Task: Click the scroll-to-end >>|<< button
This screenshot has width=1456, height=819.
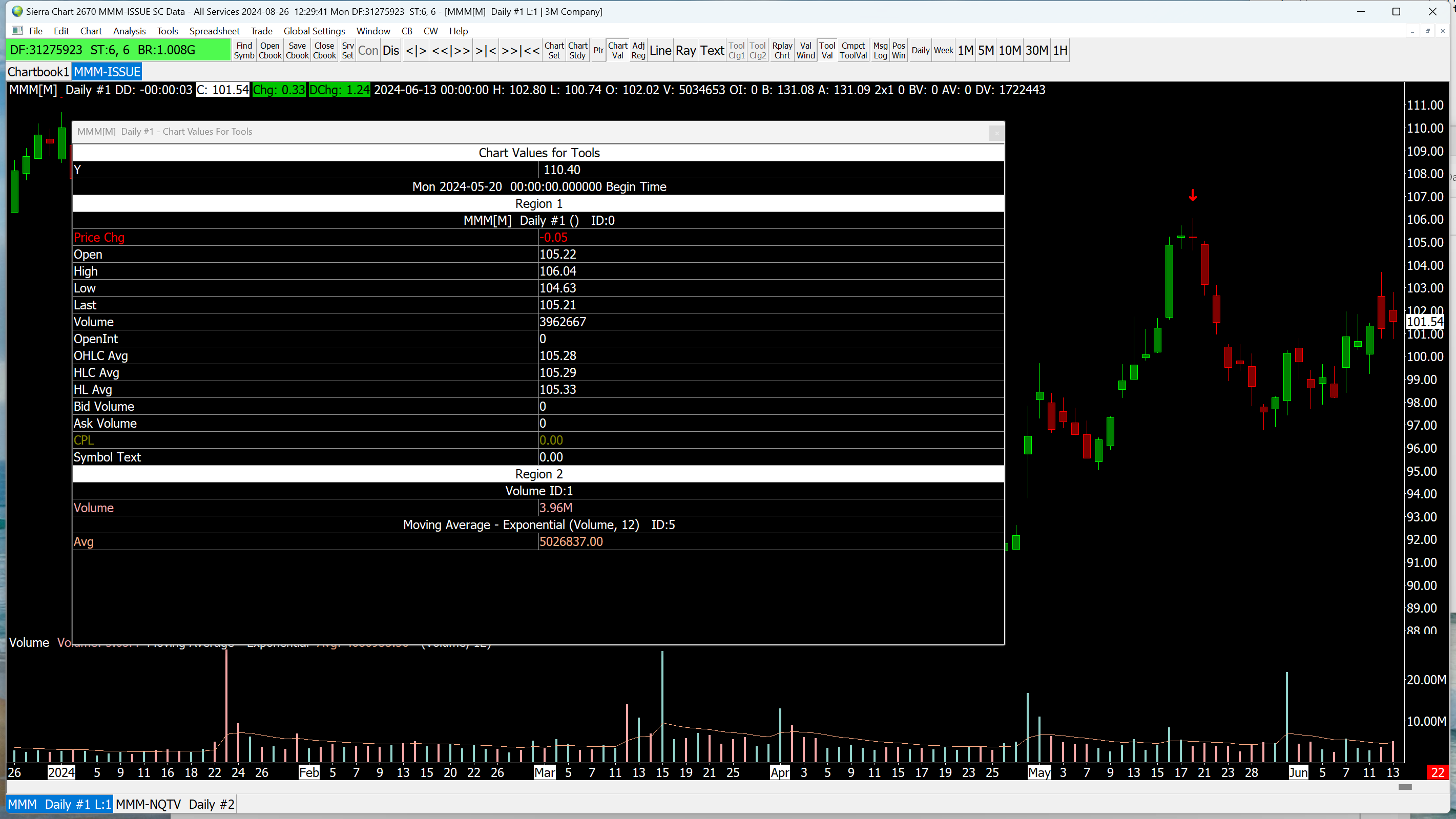Action: 521,50
